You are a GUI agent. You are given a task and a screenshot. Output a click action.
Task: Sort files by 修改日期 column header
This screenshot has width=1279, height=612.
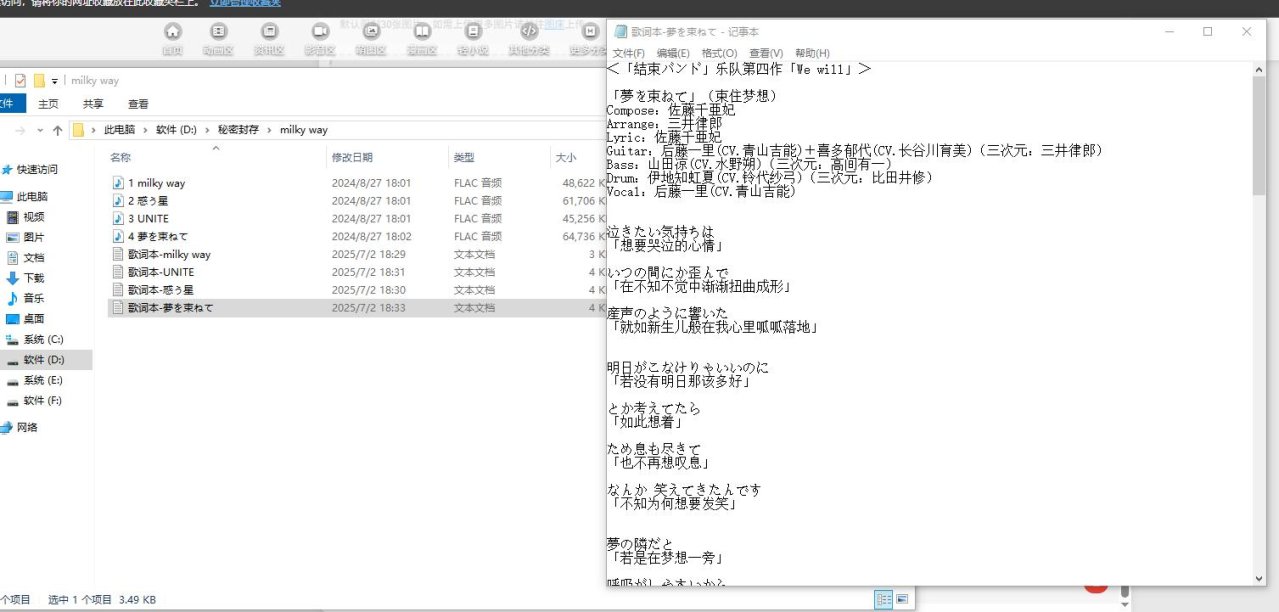pos(352,158)
